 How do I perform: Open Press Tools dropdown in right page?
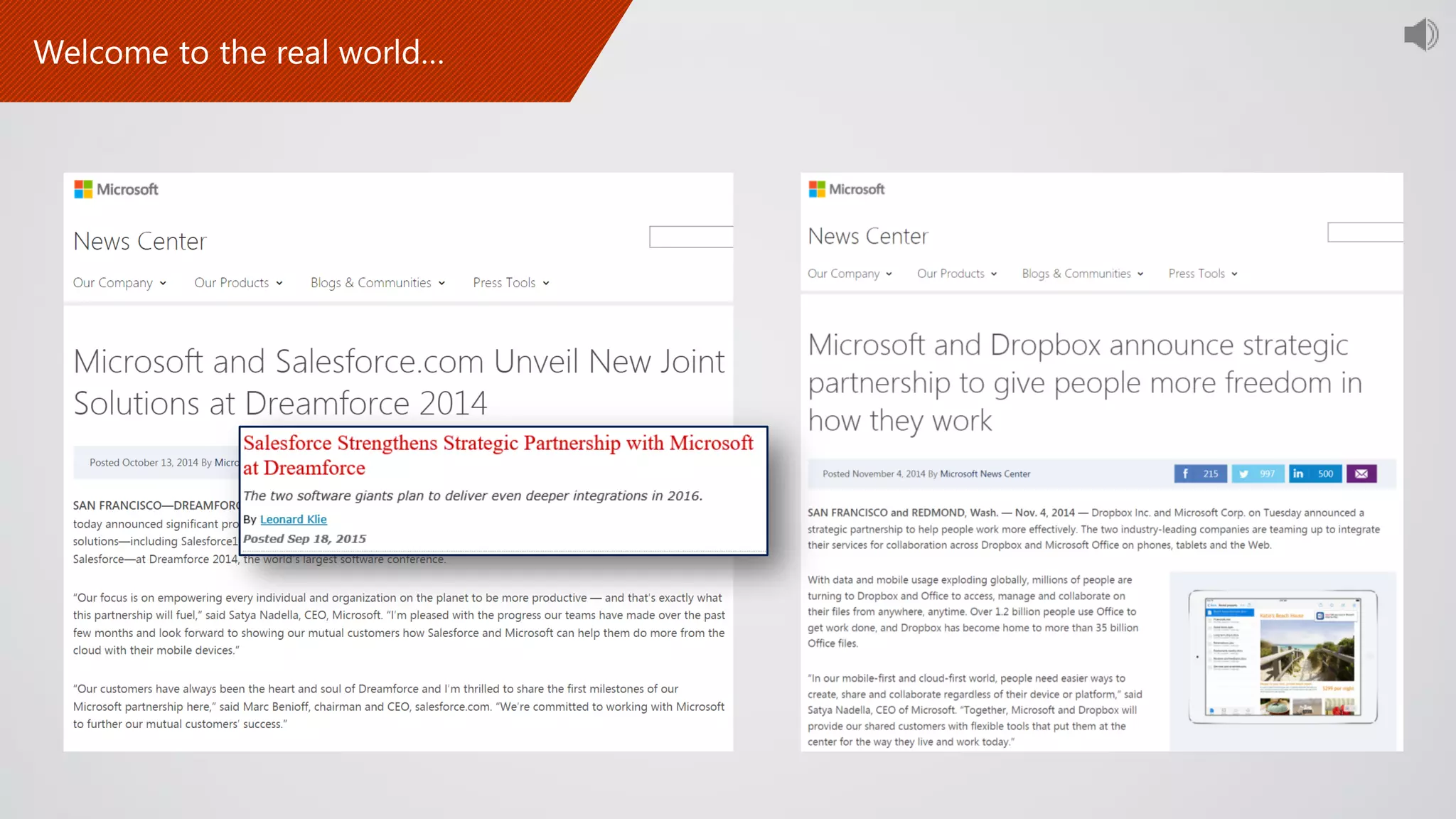click(x=1202, y=274)
